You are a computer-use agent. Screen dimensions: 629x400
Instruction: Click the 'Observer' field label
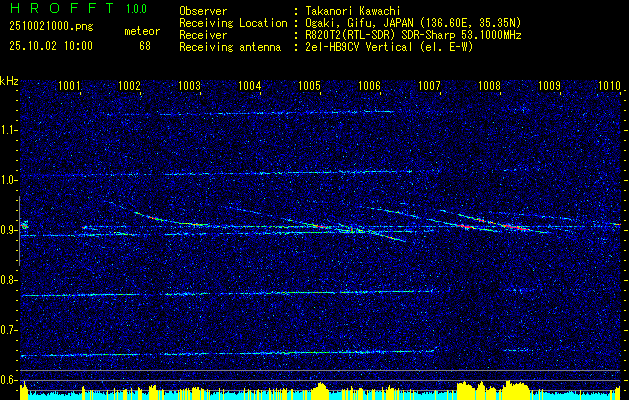(x=203, y=11)
